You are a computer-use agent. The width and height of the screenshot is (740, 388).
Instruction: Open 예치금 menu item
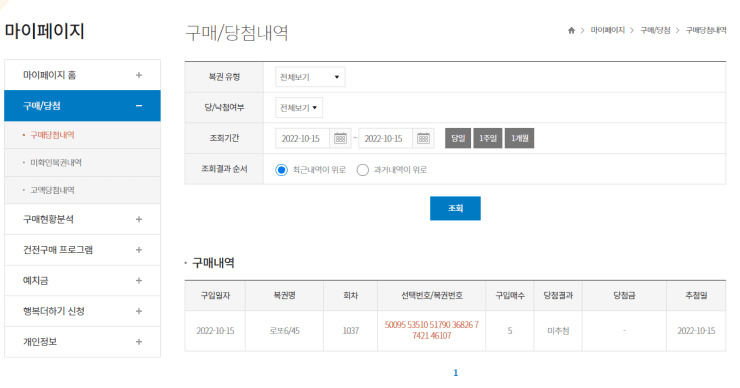35,280
